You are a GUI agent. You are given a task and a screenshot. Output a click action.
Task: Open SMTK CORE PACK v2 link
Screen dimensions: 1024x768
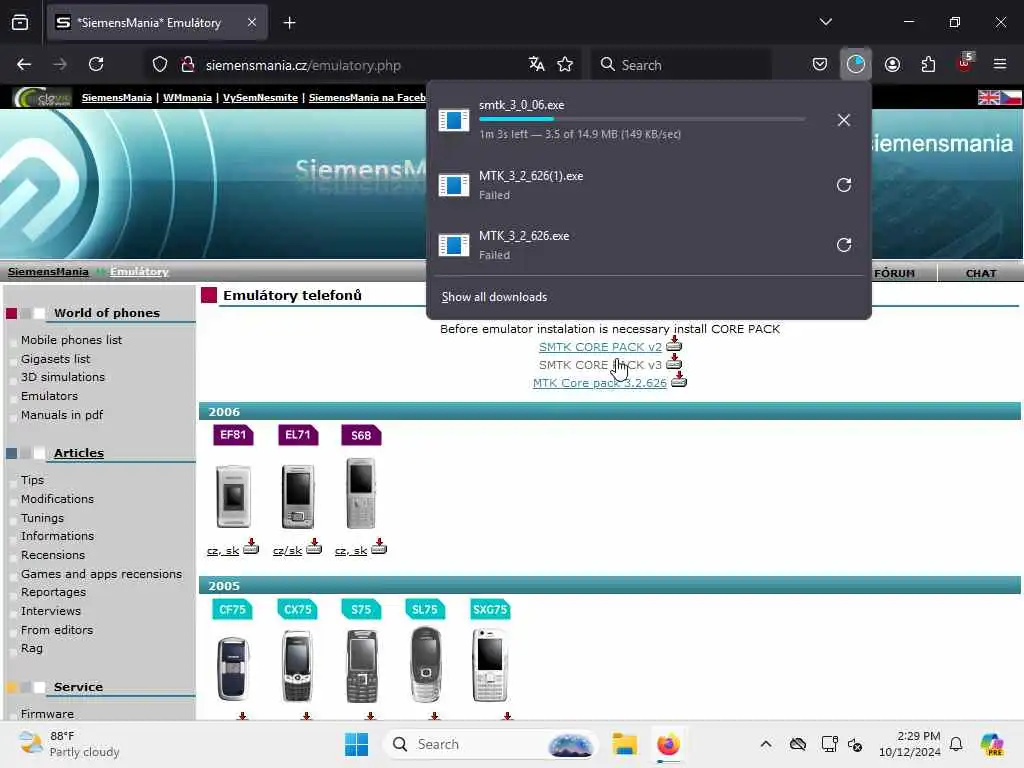(600, 347)
